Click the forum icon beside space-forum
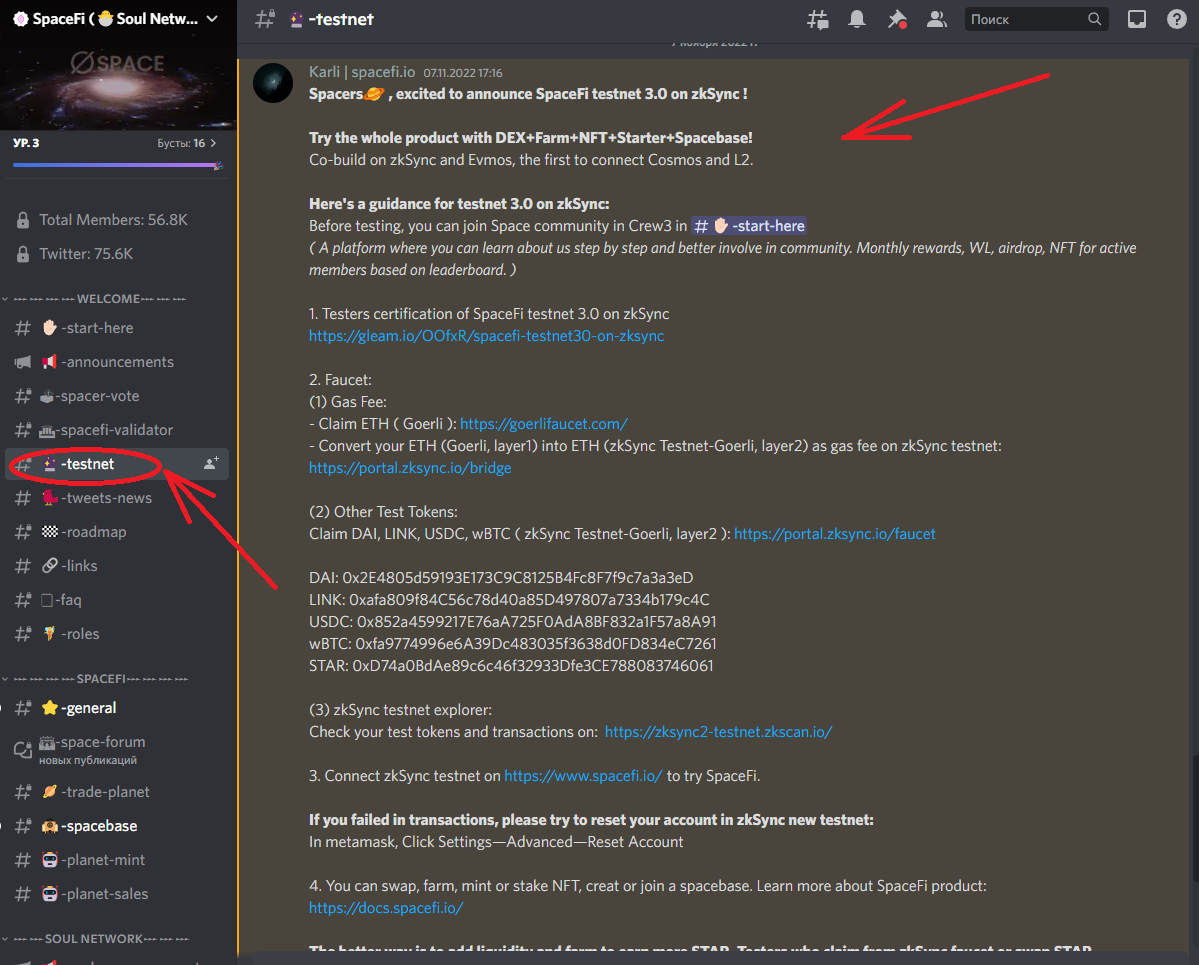1199x965 pixels. pyautogui.click(x=23, y=750)
